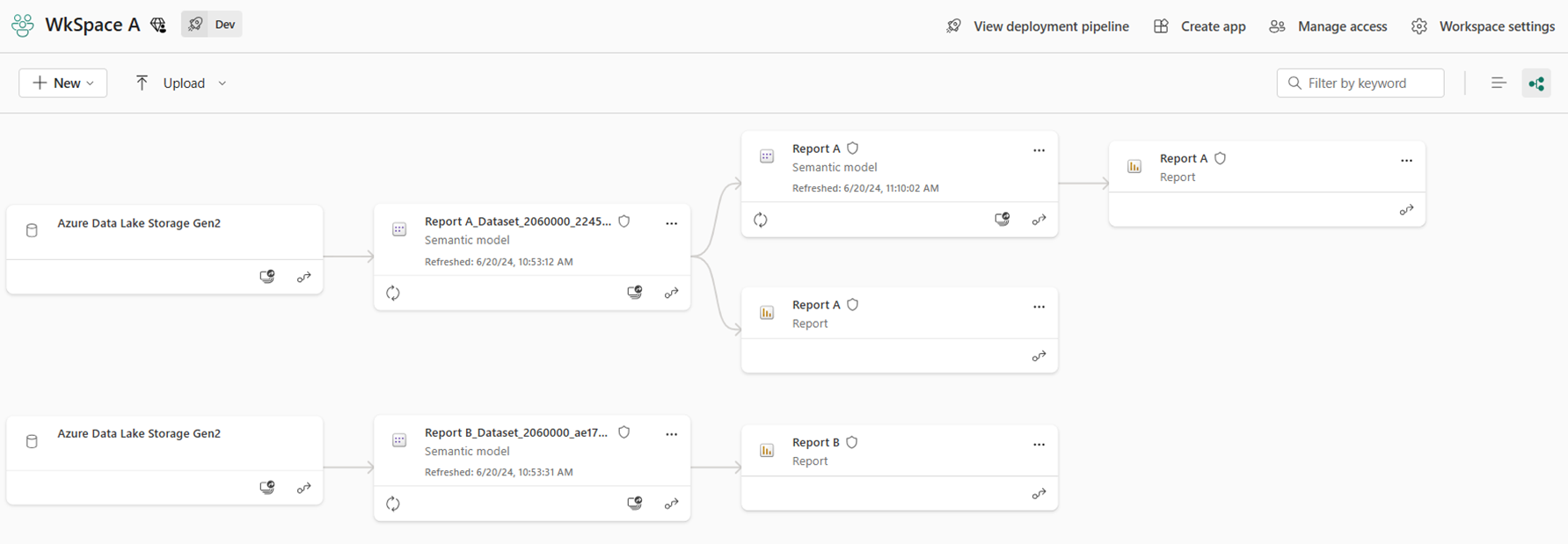Viewport: 1568px width, 544px height.
Task: Show lineage for the top Azure Data Lake Storage card
Action: click(x=304, y=278)
